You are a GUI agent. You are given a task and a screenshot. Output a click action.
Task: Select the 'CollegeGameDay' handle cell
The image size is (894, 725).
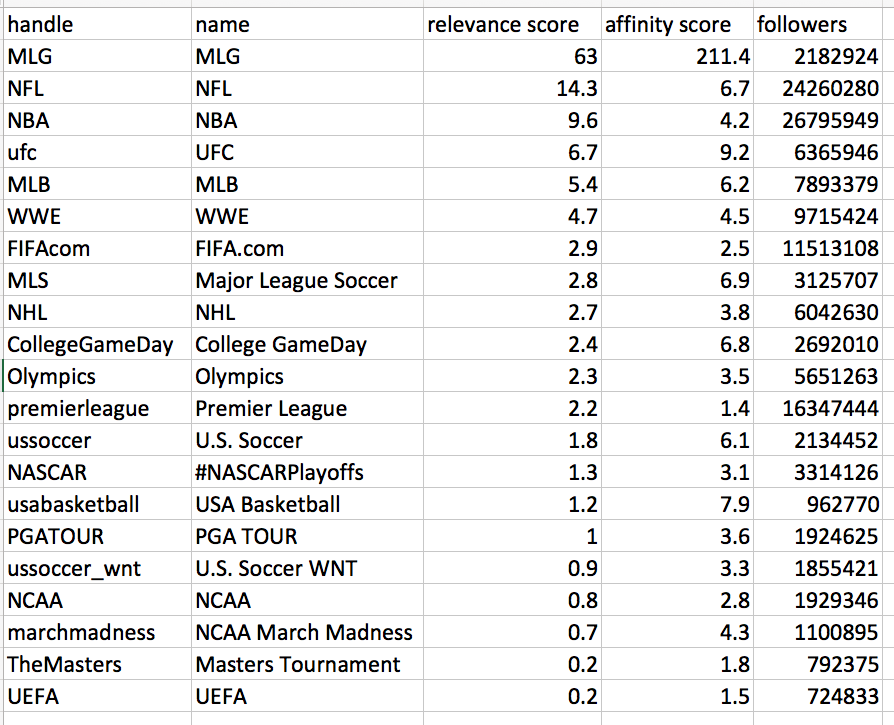coord(97,344)
